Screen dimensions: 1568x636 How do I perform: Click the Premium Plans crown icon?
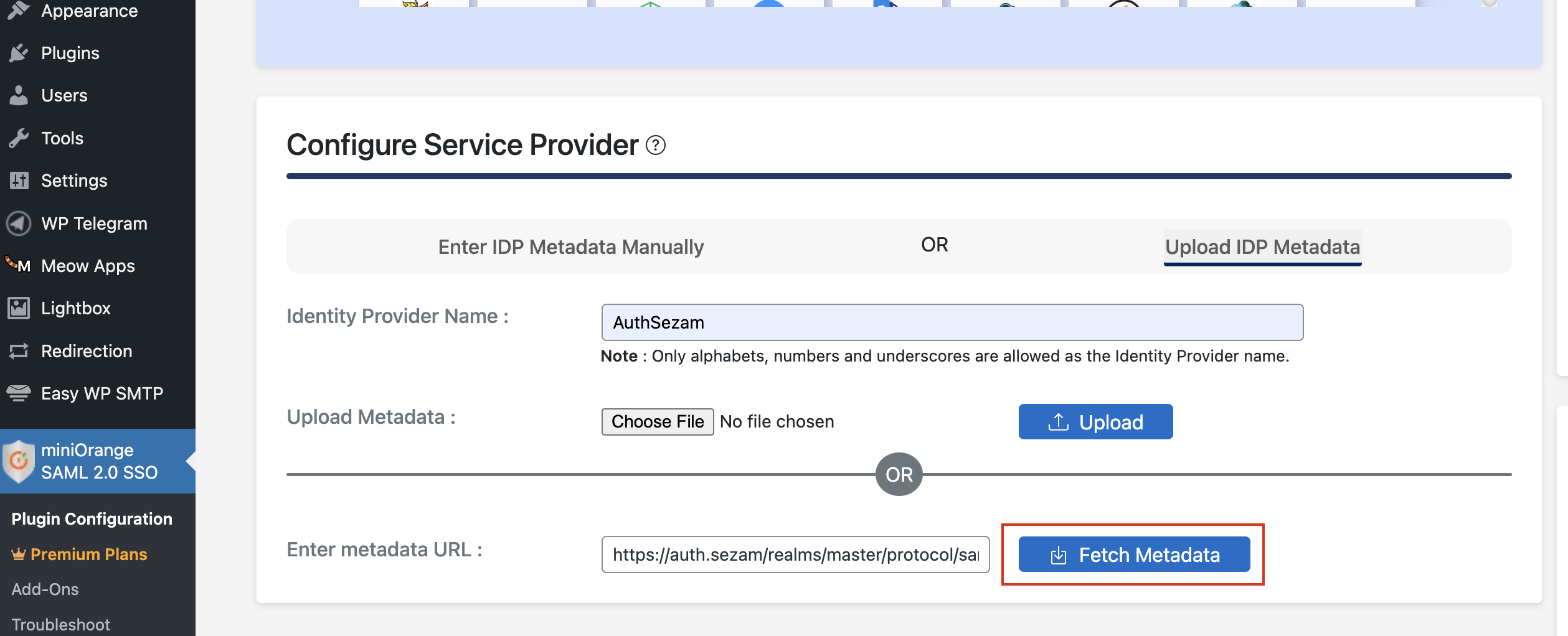pyautogui.click(x=19, y=554)
